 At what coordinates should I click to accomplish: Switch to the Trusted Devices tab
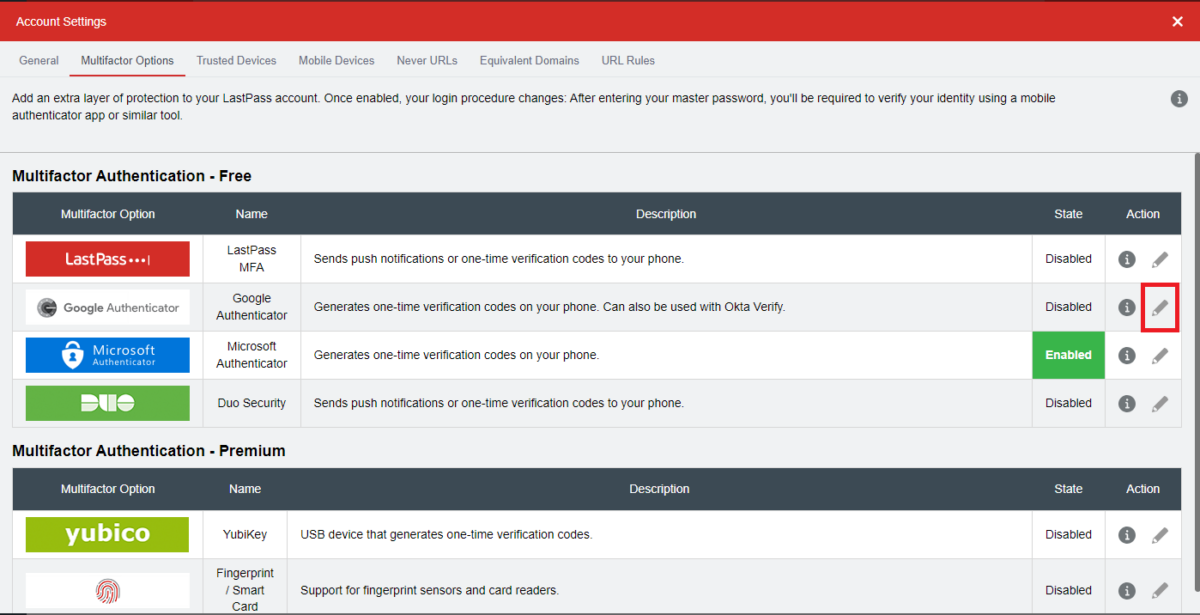click(236, 60)
